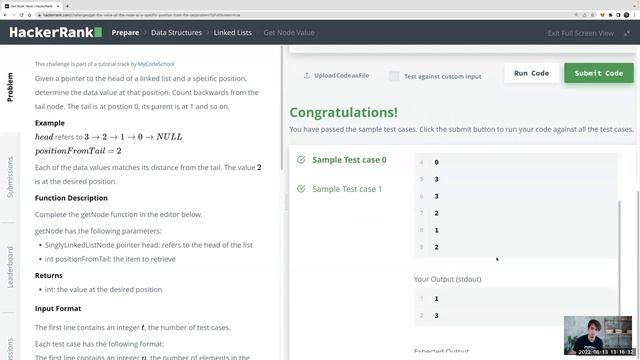640x360 pixels.
Task: Click the Upload Code as File text
Action: click(x=342, y=76)
